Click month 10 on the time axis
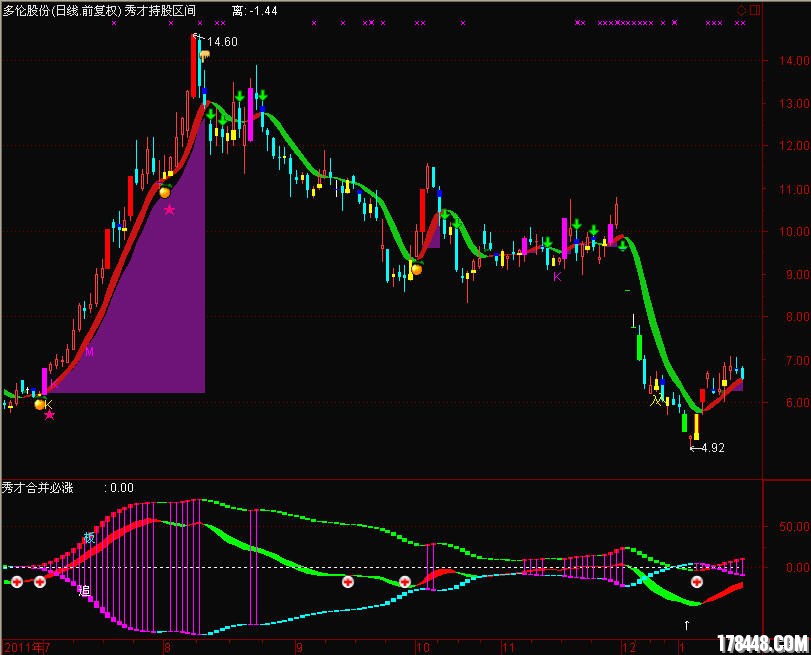This screenshot has height=655, width=811. (423, 647)
